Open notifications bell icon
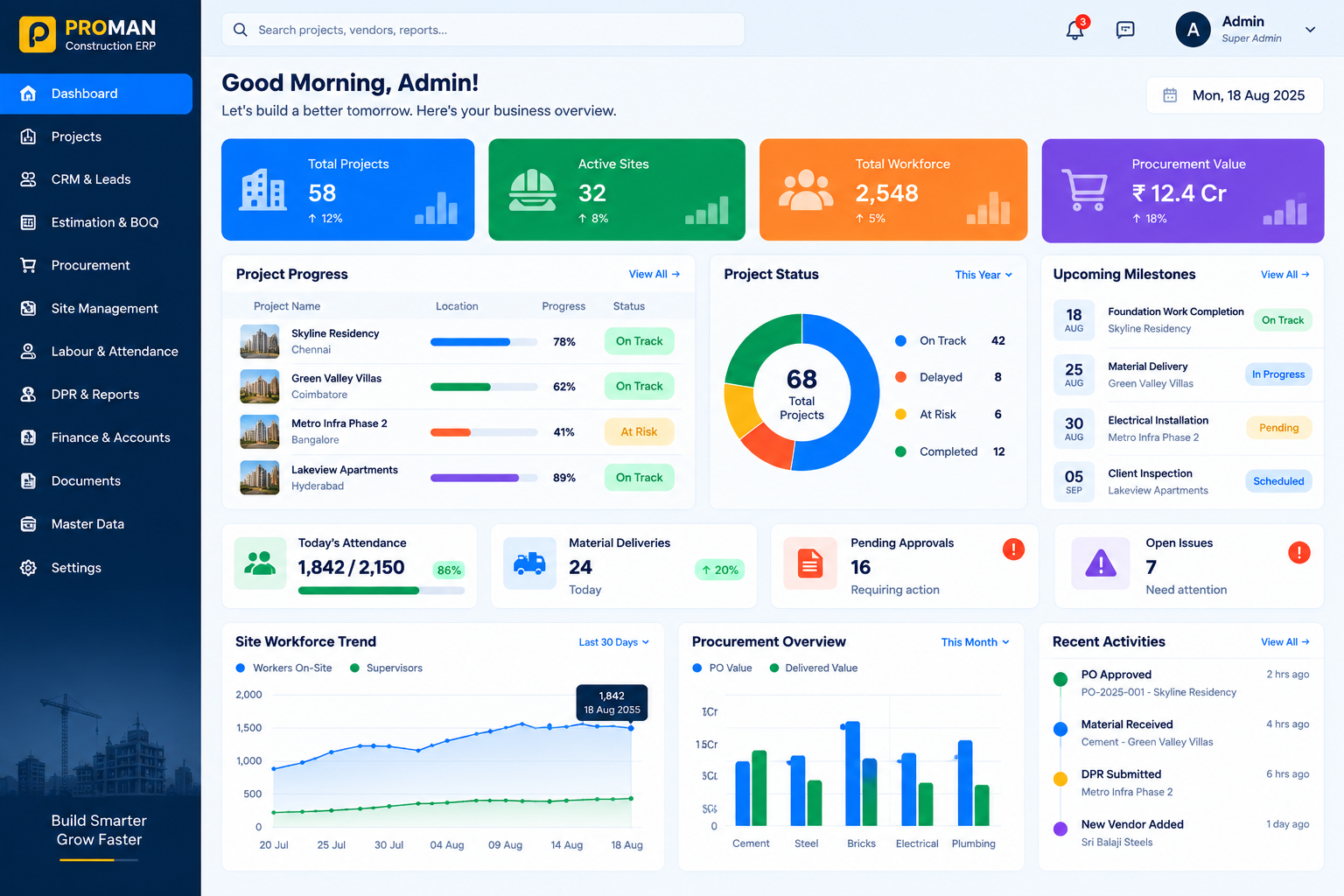 [x=1074, y=30]
